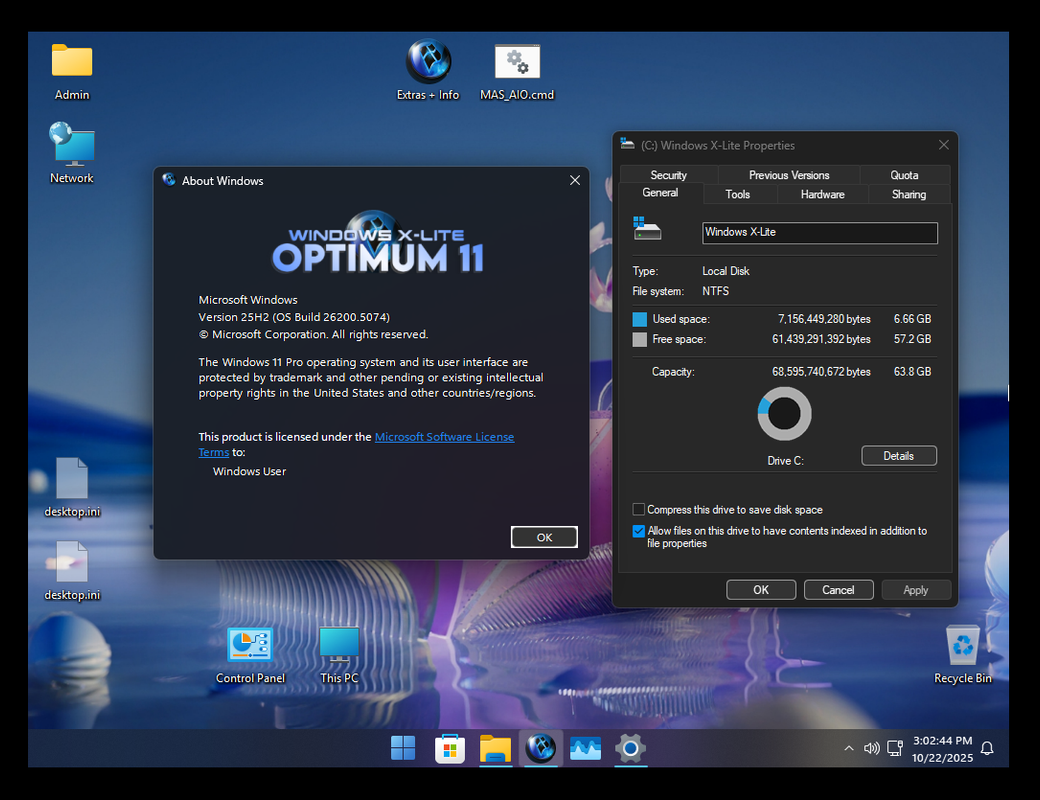Image resolution: width=1040 pixels, height=800 pixels.
Task: Open the network tray icon
Action: [x=895, y=748]
